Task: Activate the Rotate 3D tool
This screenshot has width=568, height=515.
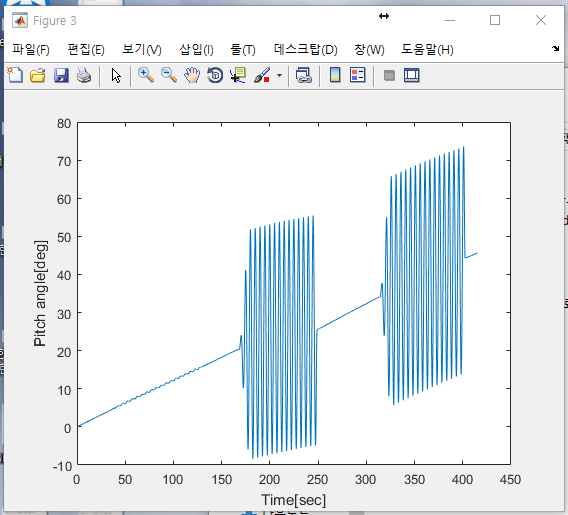Action: click(215, 75)
